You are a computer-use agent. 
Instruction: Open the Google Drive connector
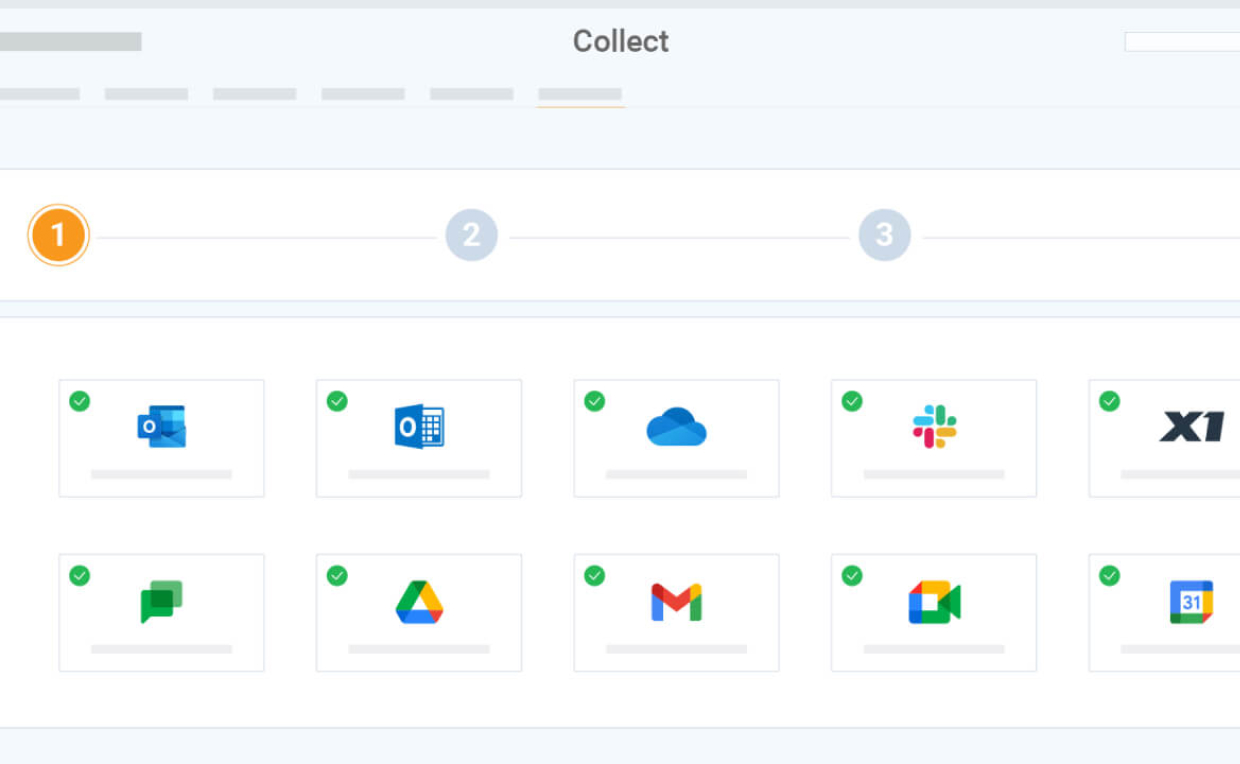click(x=418, y=600)
